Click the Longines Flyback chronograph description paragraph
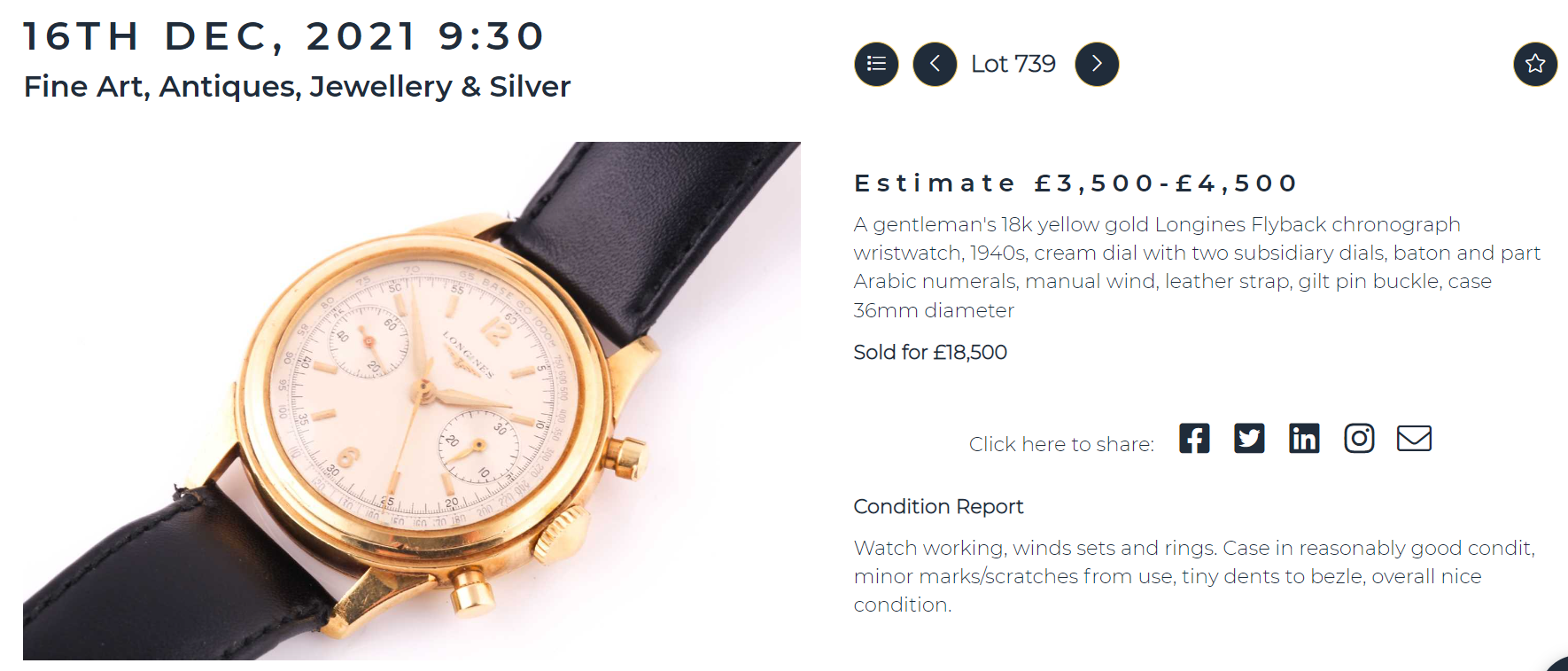This screenshot has height=671, width=1568. [1196, 267]
